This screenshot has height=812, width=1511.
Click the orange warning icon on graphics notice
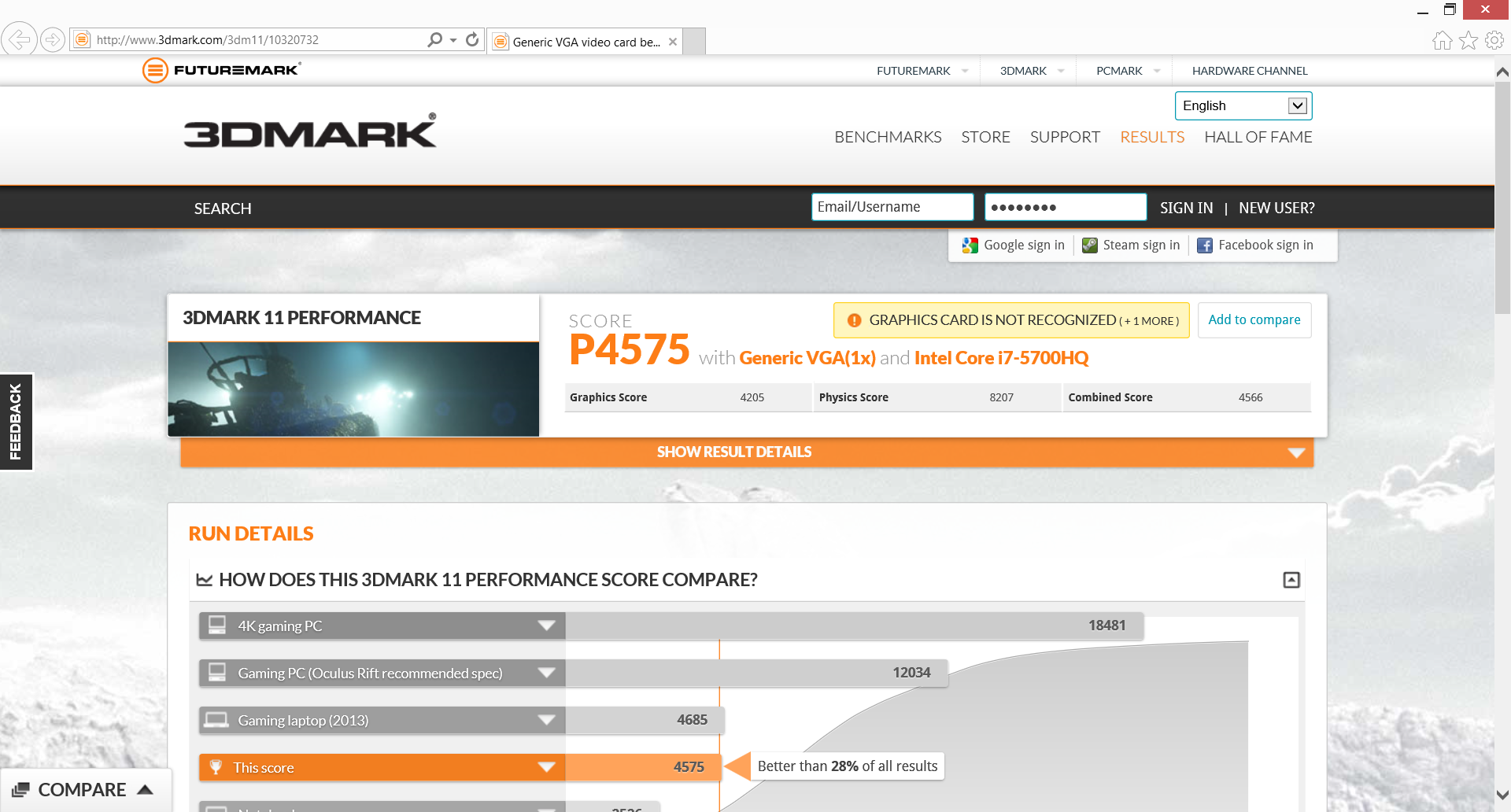855,320
